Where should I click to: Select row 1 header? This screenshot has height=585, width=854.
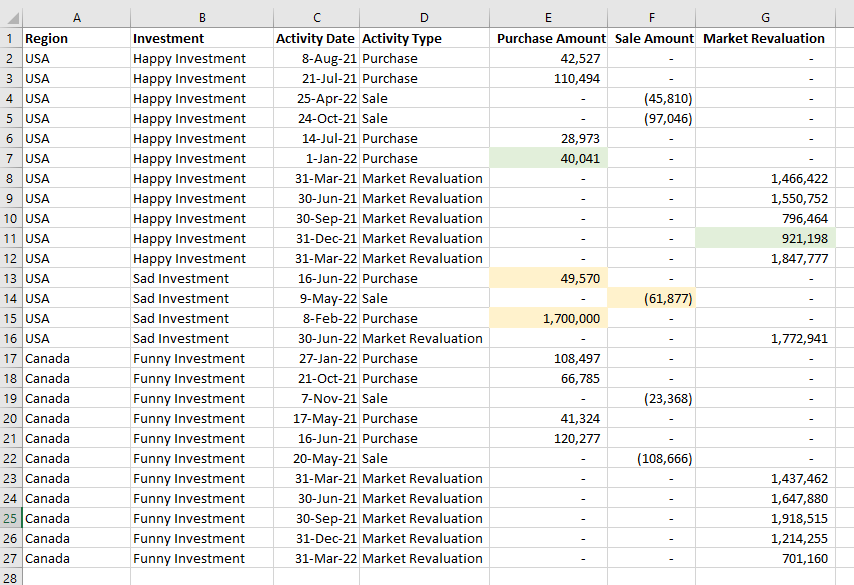(x=11, y=38)
